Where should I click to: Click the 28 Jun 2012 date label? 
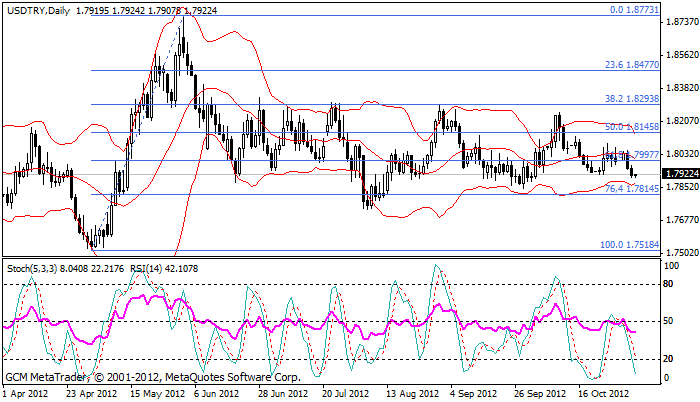pos(283,394)
